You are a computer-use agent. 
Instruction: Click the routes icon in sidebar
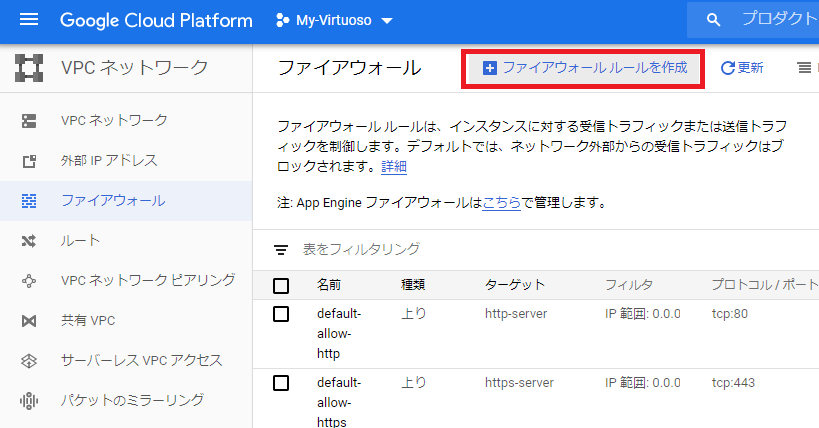pos(29,241)
